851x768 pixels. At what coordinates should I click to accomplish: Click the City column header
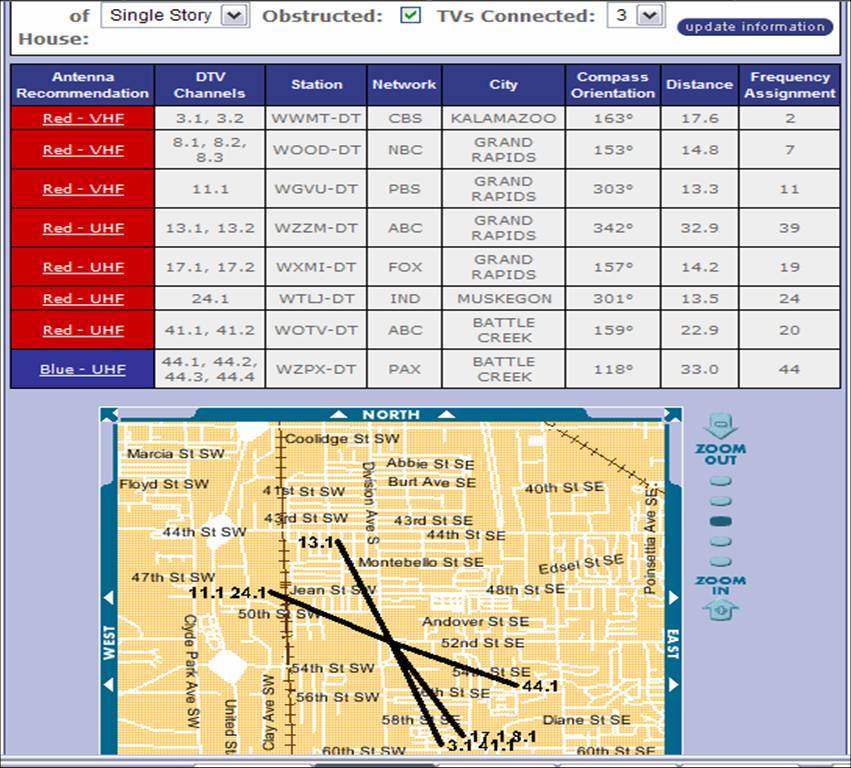point(504,85)
